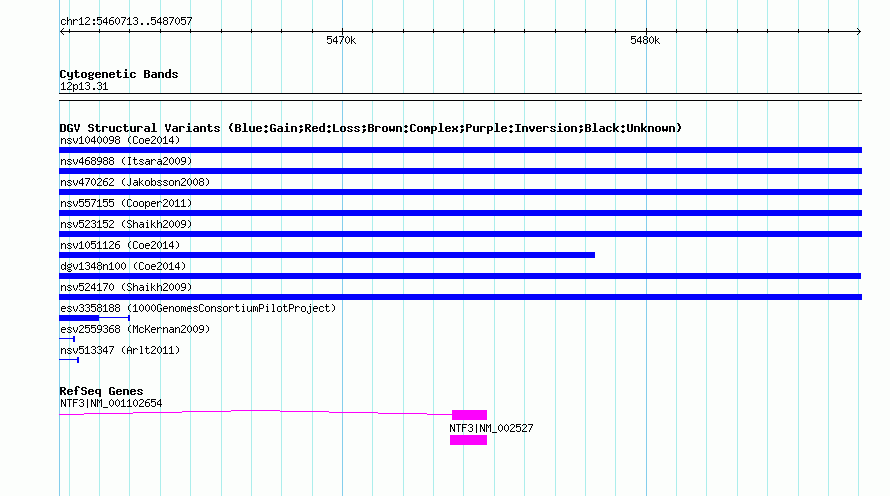
Task: Select the shorter nsv1051126 blue bar
Action: tap(327, 255)
